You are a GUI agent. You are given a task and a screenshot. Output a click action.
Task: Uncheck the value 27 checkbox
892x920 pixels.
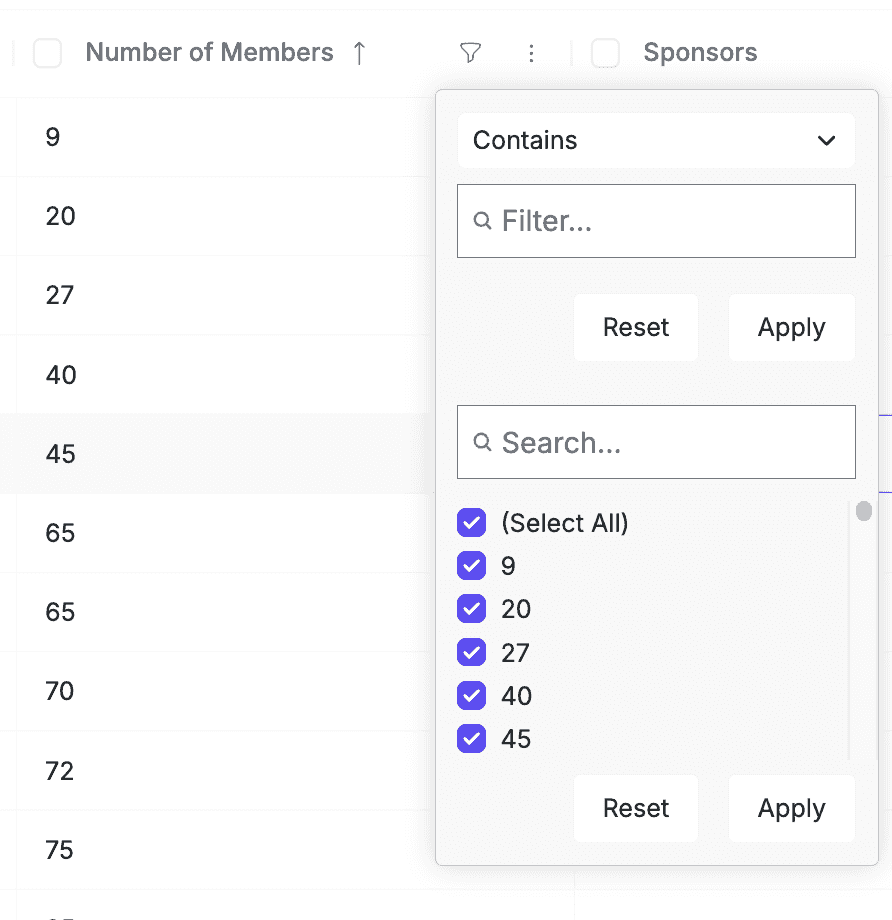(x=471, y=653)
